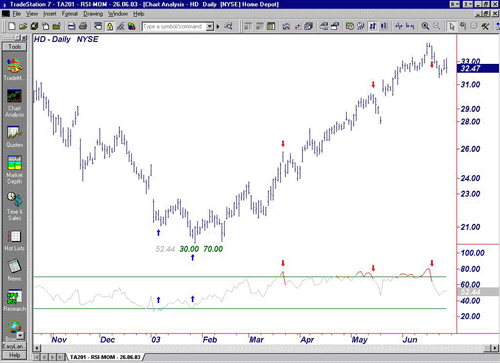This screenshot has width=500, height=363.
Task: Open the Insert menu
Action: tap(50, 14)
